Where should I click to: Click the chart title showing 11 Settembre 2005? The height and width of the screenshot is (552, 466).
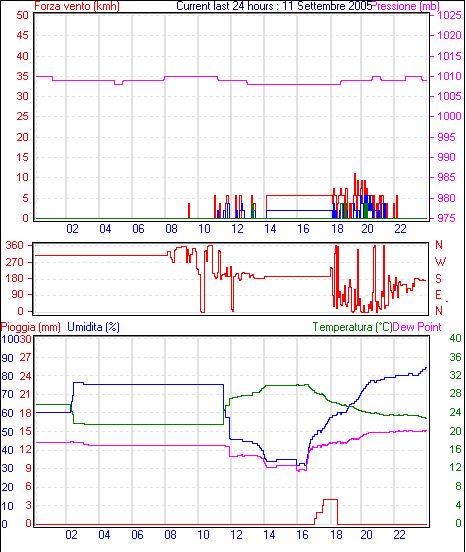tap(274, 6)
